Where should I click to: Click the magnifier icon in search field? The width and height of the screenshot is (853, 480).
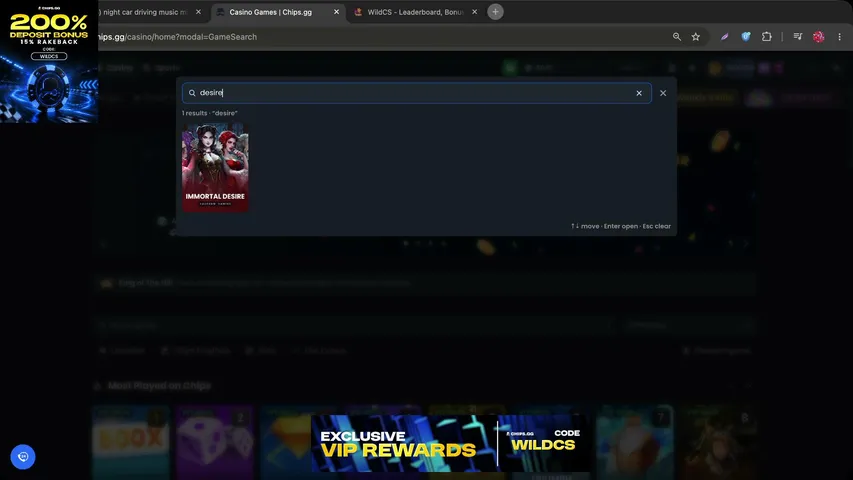[192, 93]
